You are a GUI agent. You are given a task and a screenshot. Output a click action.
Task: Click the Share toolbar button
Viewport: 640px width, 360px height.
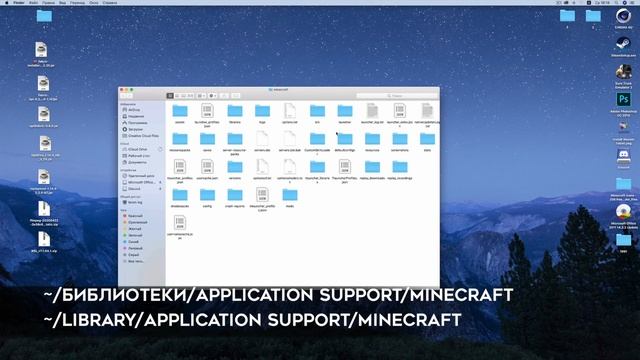[x=224, y=96]
